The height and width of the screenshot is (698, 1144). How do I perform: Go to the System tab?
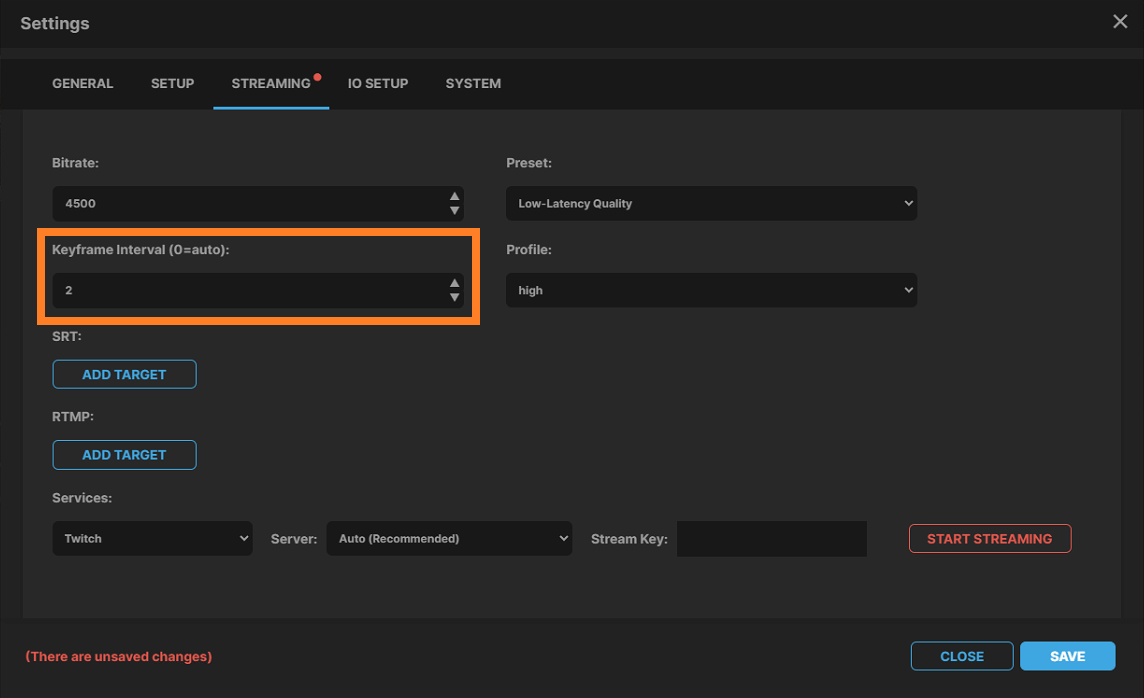(x=474, y=84)
